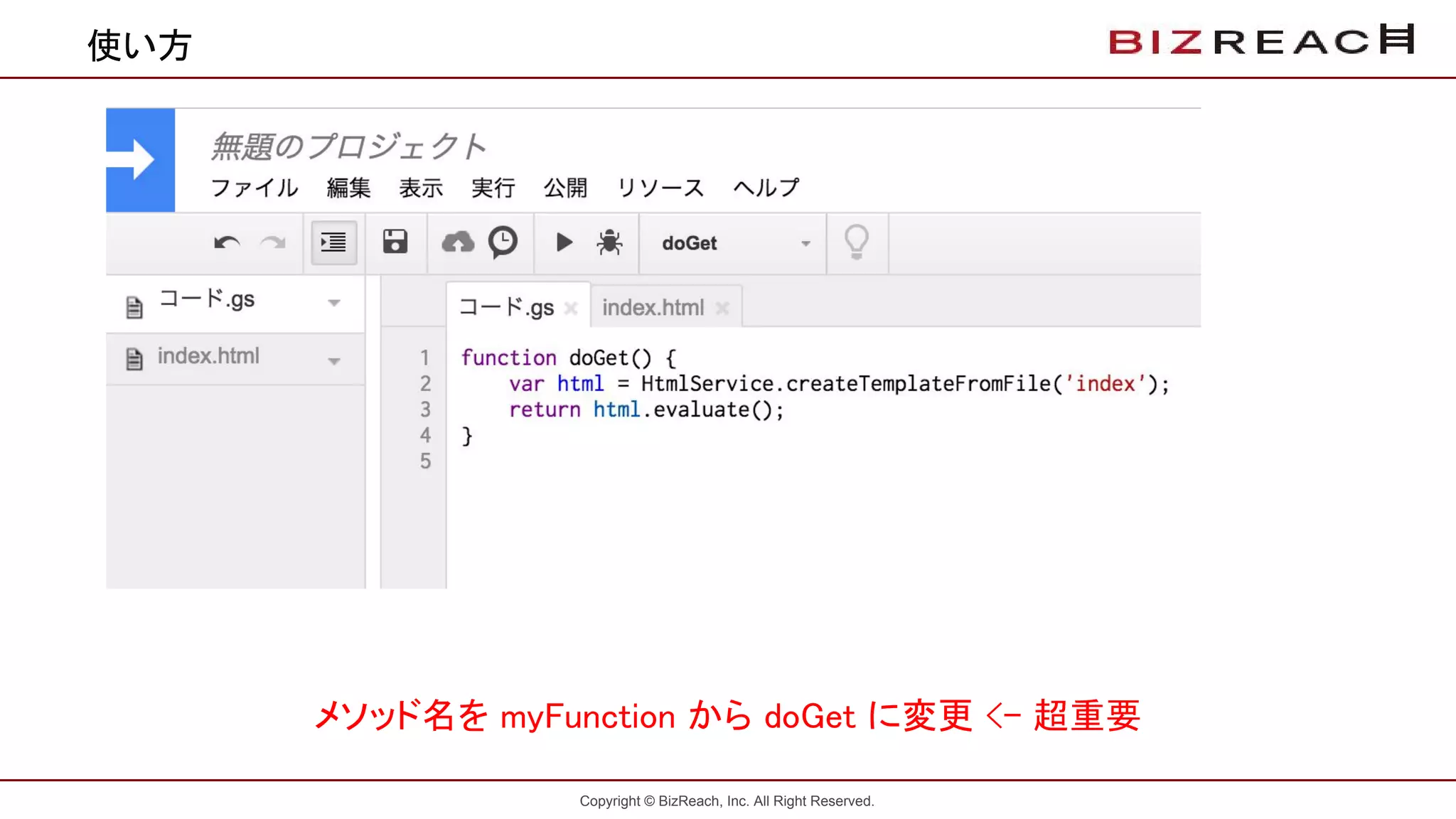Save the project with floppy disk icon

(x=395, y=242)
